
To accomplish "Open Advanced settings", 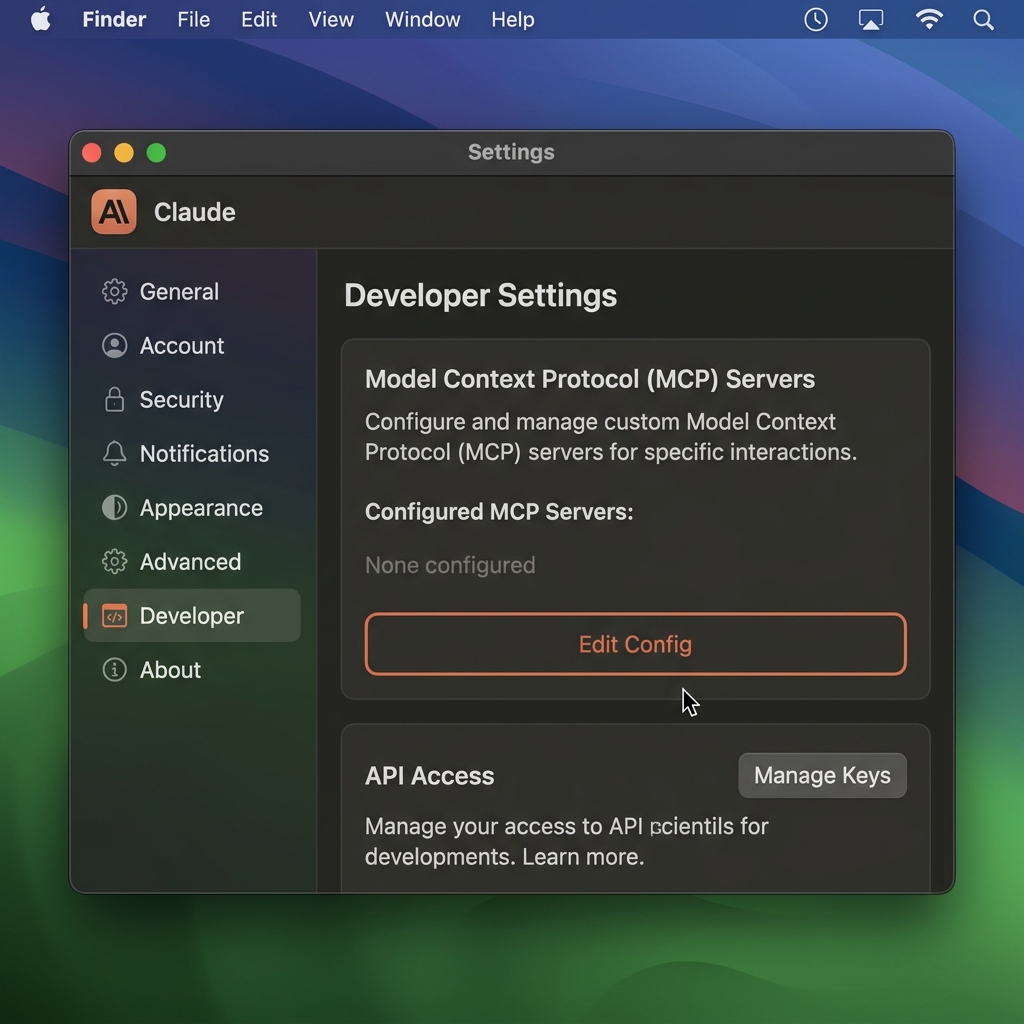I will 192,562.
